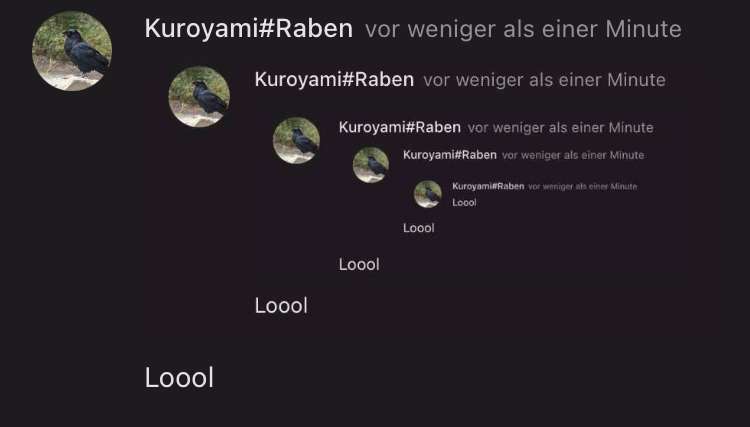Click the second-level nested raven avatar
The height and width of the screenshot is (427, 750).
pos(199,97)
